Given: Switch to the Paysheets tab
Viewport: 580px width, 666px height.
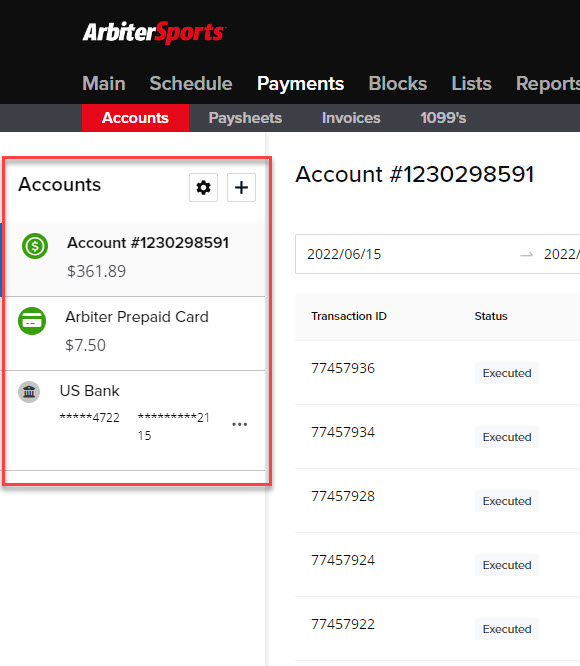Looking at the screenshot, I should (x=245, y=118).
